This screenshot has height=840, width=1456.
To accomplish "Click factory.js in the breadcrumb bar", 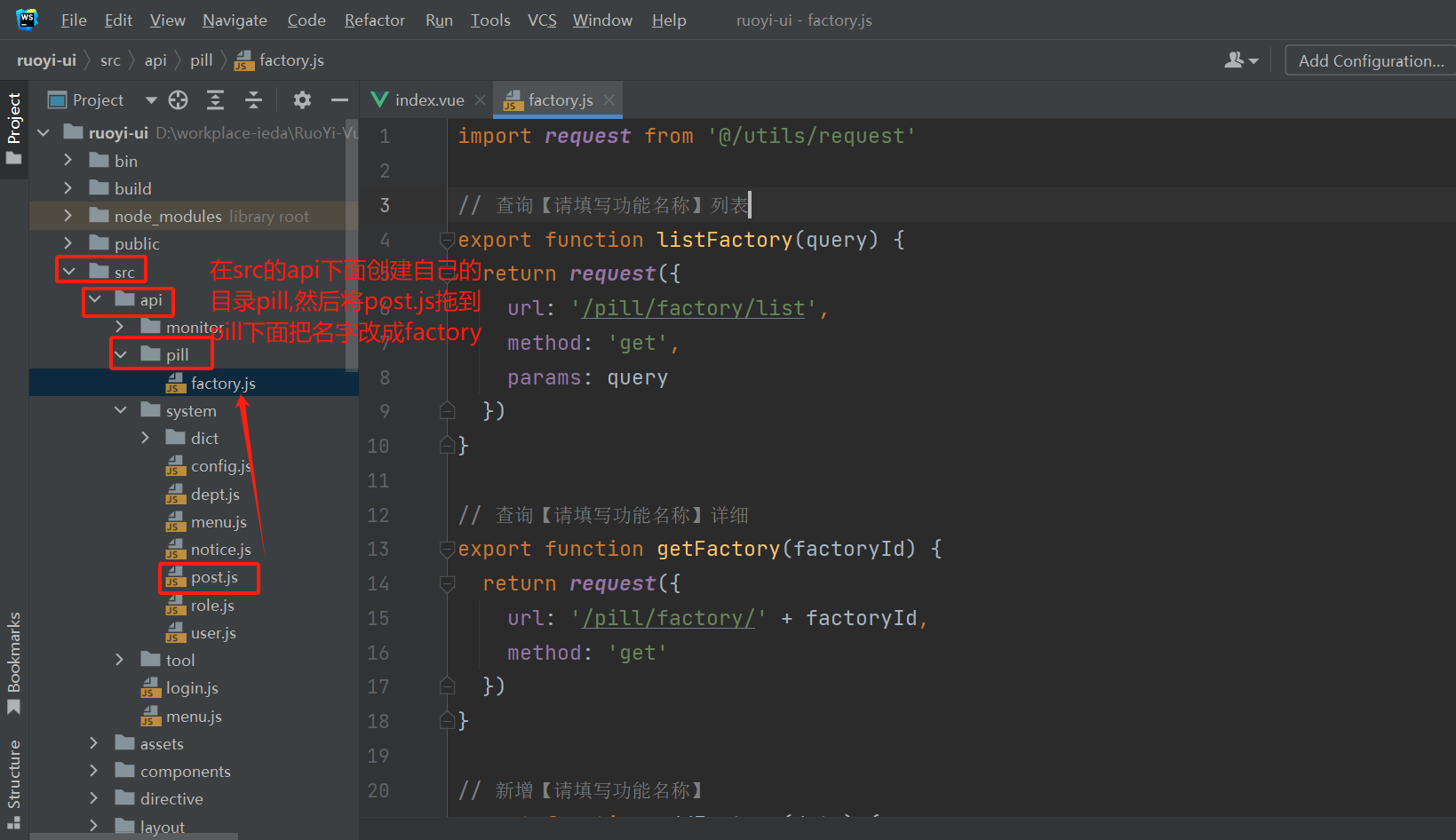I will [x=280, y=60].
